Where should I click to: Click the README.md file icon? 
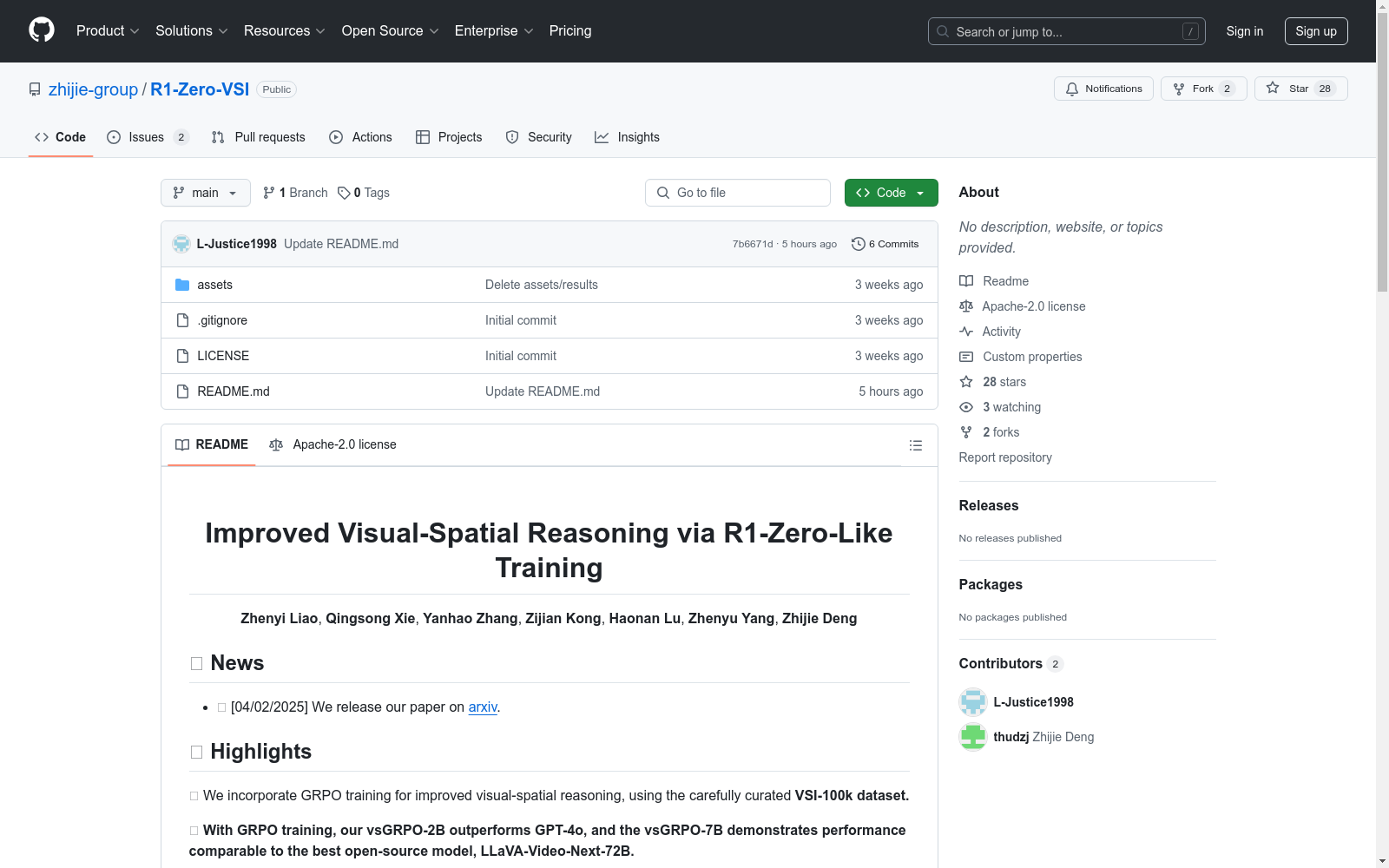[182, 391]
